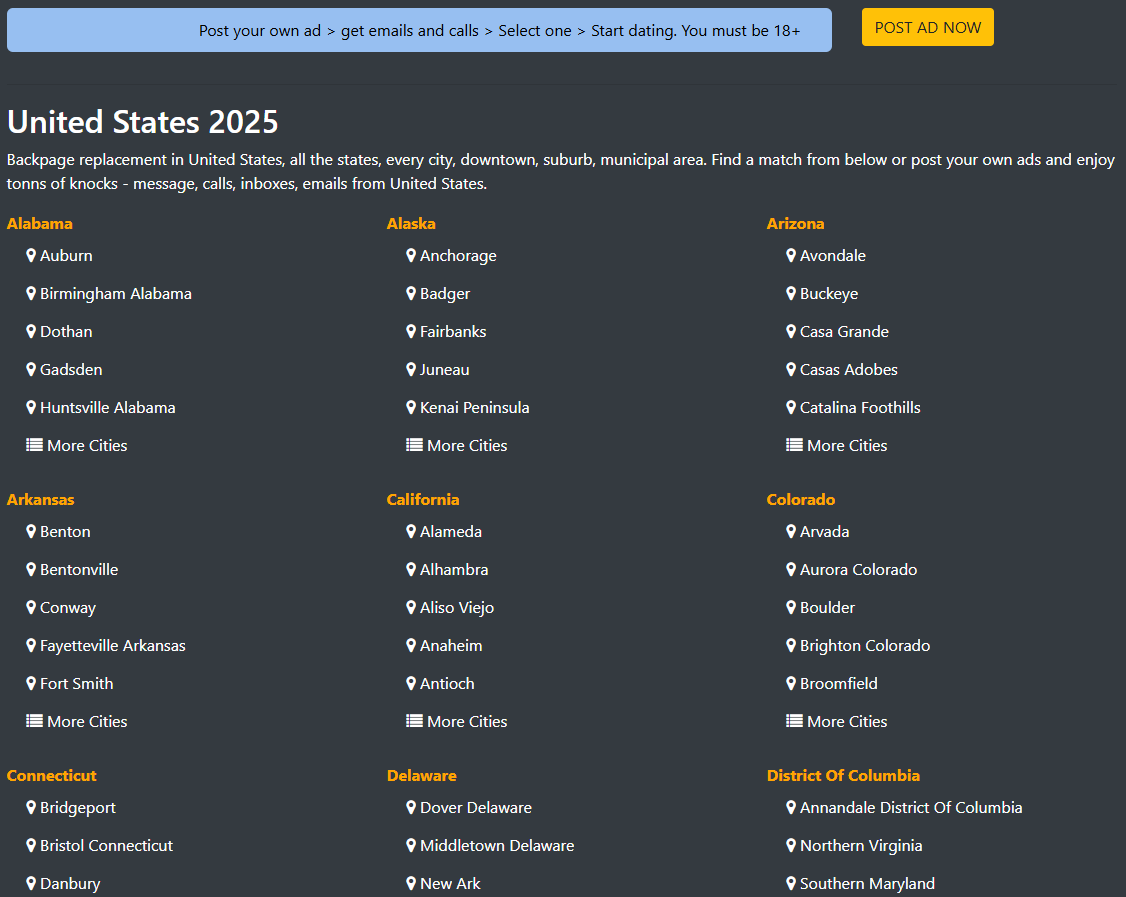The image size is (1126, 897).
Task: Click the list icon under Alabama cities
Action: [x=34, y=446]
